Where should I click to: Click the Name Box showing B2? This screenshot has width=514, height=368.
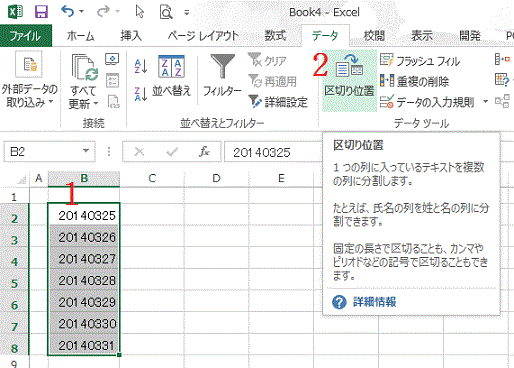43,152
